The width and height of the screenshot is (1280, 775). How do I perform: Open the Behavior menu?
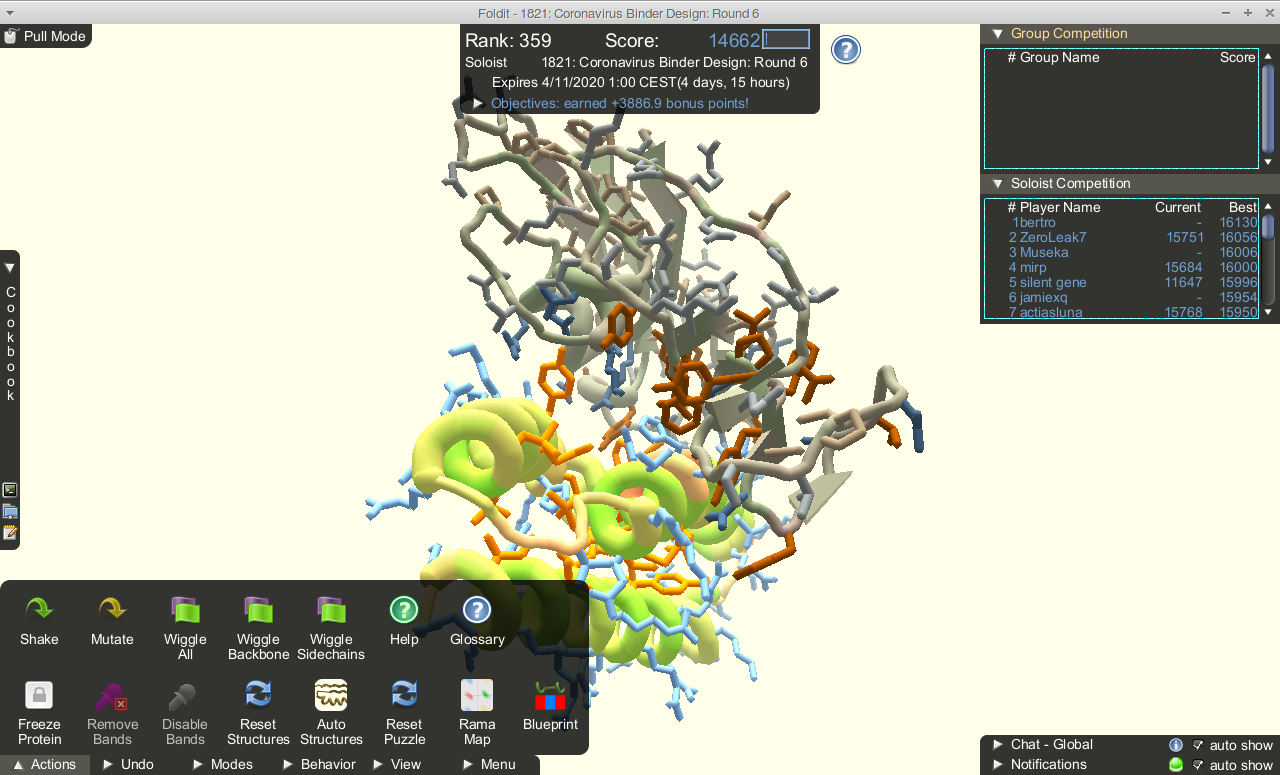pos(318,764)
